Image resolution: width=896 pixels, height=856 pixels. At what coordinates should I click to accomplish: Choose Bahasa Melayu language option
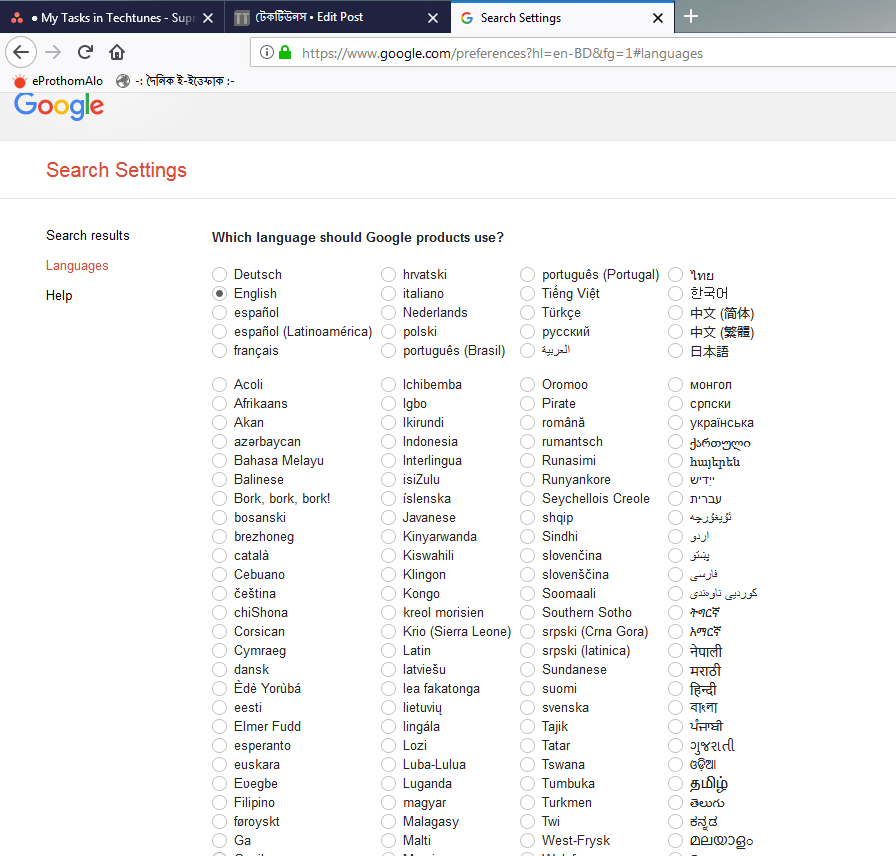pos(219,461)
